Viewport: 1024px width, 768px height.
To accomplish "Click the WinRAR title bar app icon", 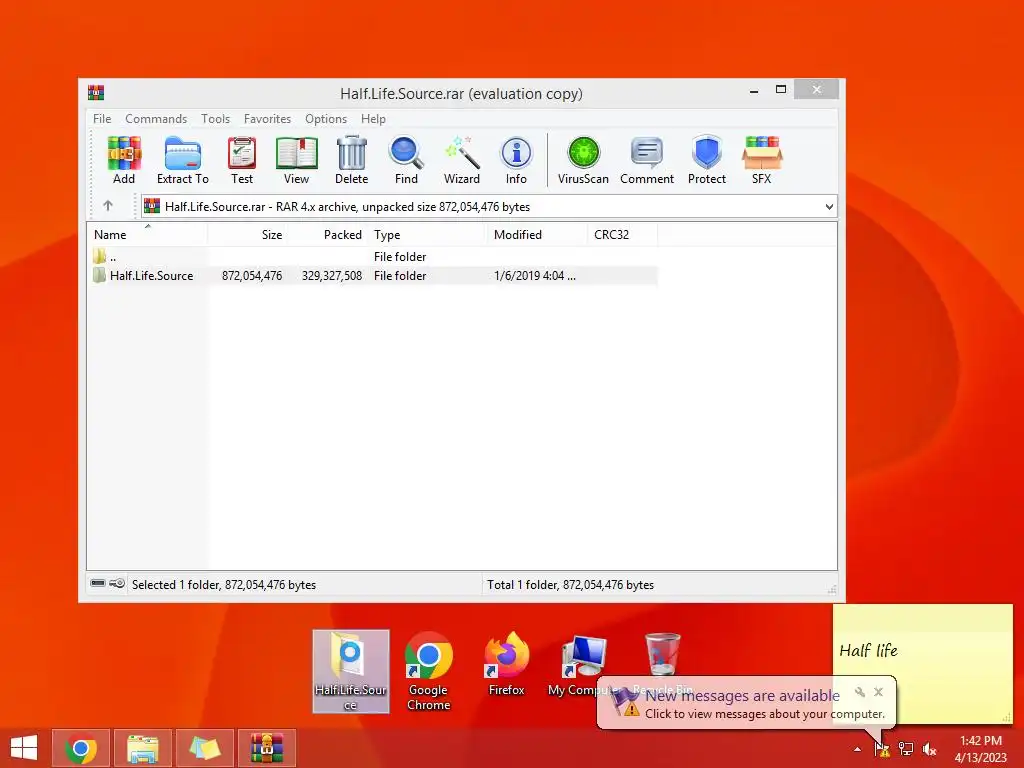I will coord(96,92).
